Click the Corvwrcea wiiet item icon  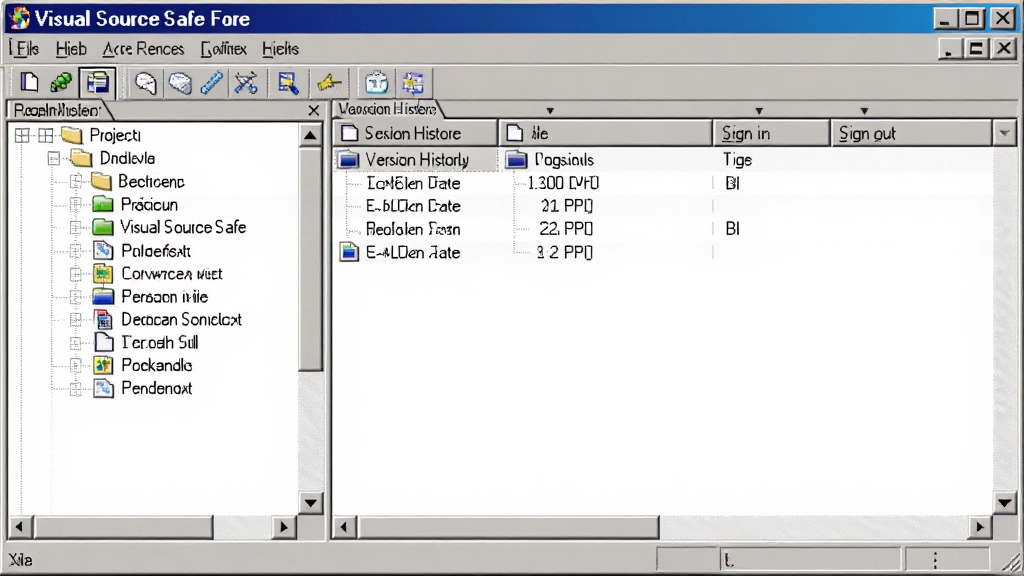click(x=103, y=274)
